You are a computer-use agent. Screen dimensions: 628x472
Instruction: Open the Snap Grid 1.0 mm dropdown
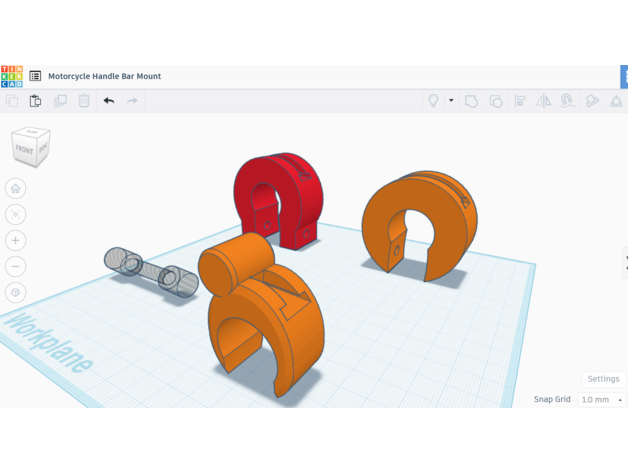(x=602, y=400)
